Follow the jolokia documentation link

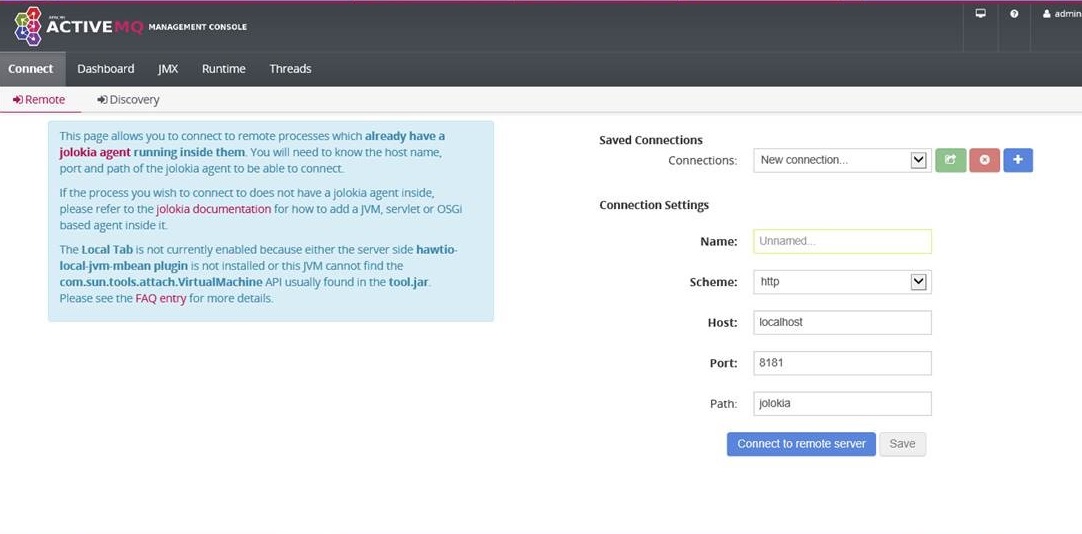pyautogui.click(x=214, y=209)
